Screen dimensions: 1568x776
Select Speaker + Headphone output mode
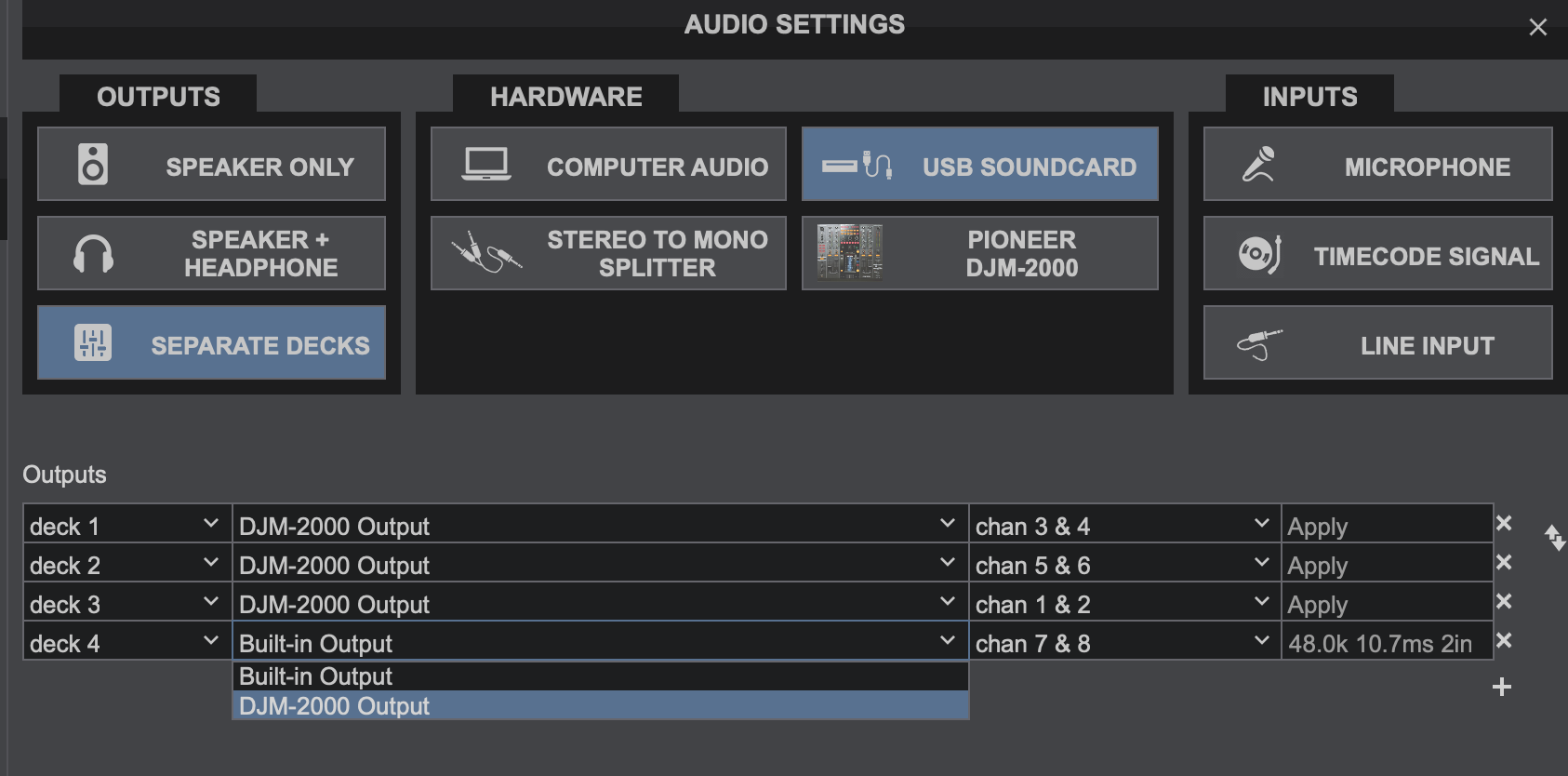pyautogui.click(x=211, y=253)
